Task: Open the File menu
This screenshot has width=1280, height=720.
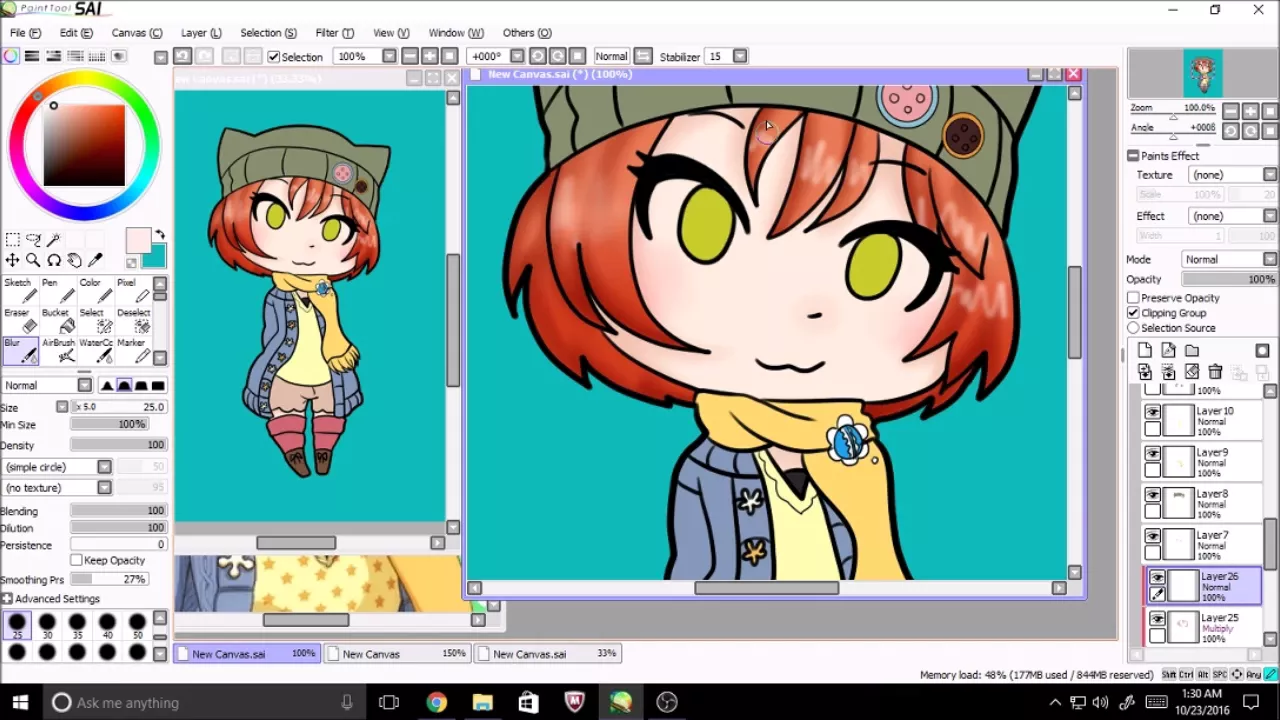Action: pos(25,33)
